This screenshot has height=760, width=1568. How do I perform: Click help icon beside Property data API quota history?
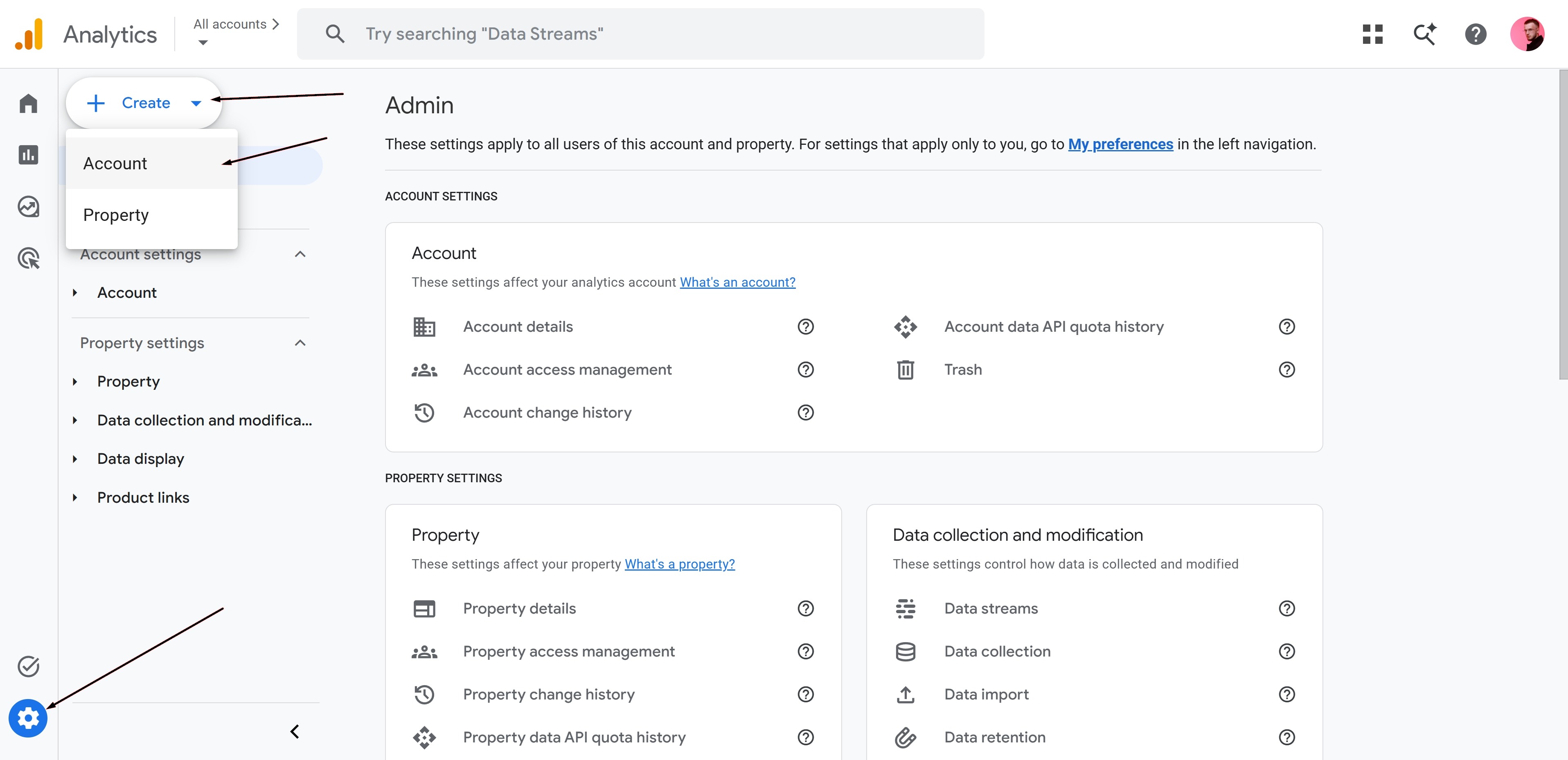point(805,737)
